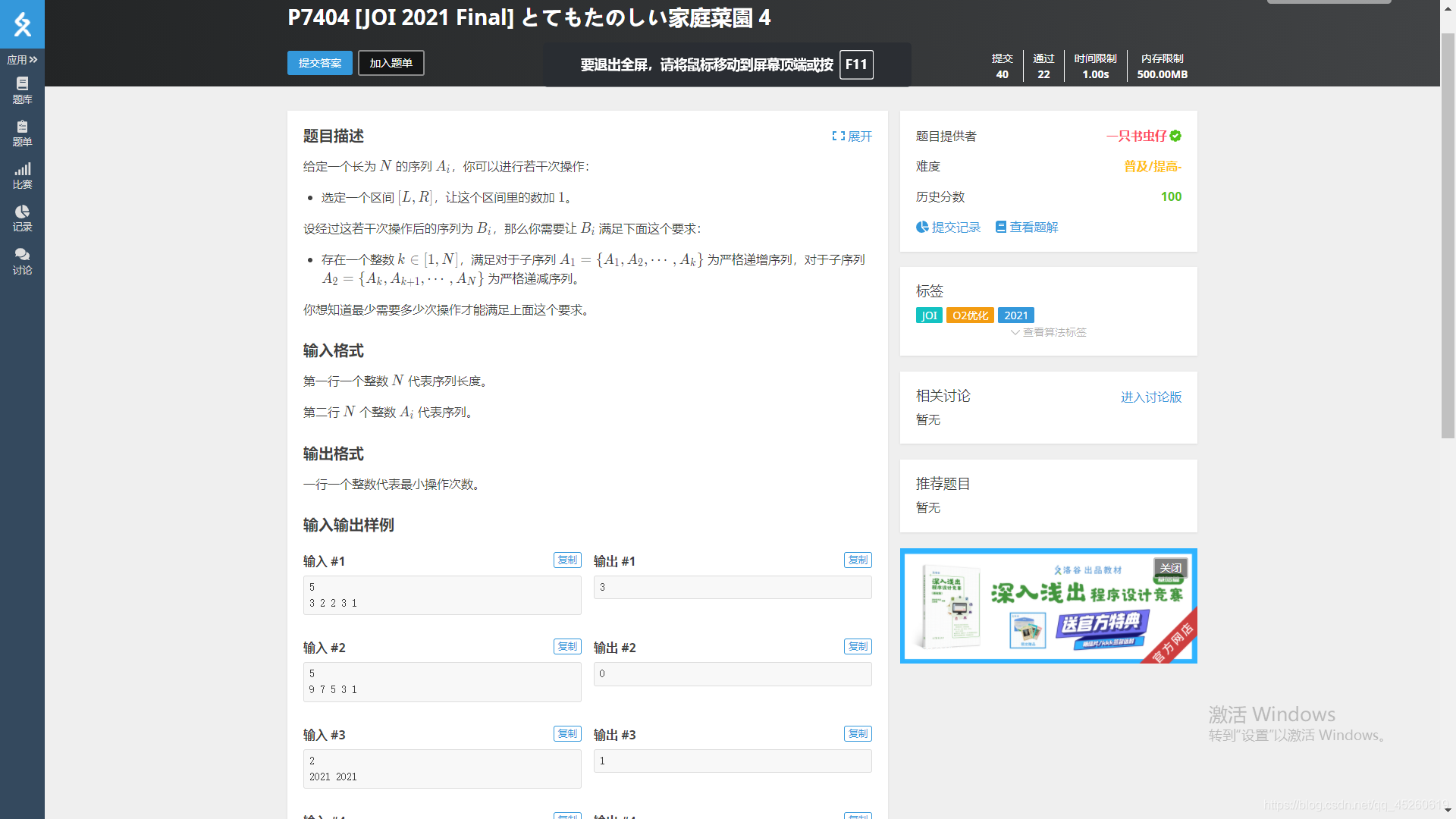Copy input sample #1 using its 复制 button
1456x819 pixels.
click(x=566, y=560)
